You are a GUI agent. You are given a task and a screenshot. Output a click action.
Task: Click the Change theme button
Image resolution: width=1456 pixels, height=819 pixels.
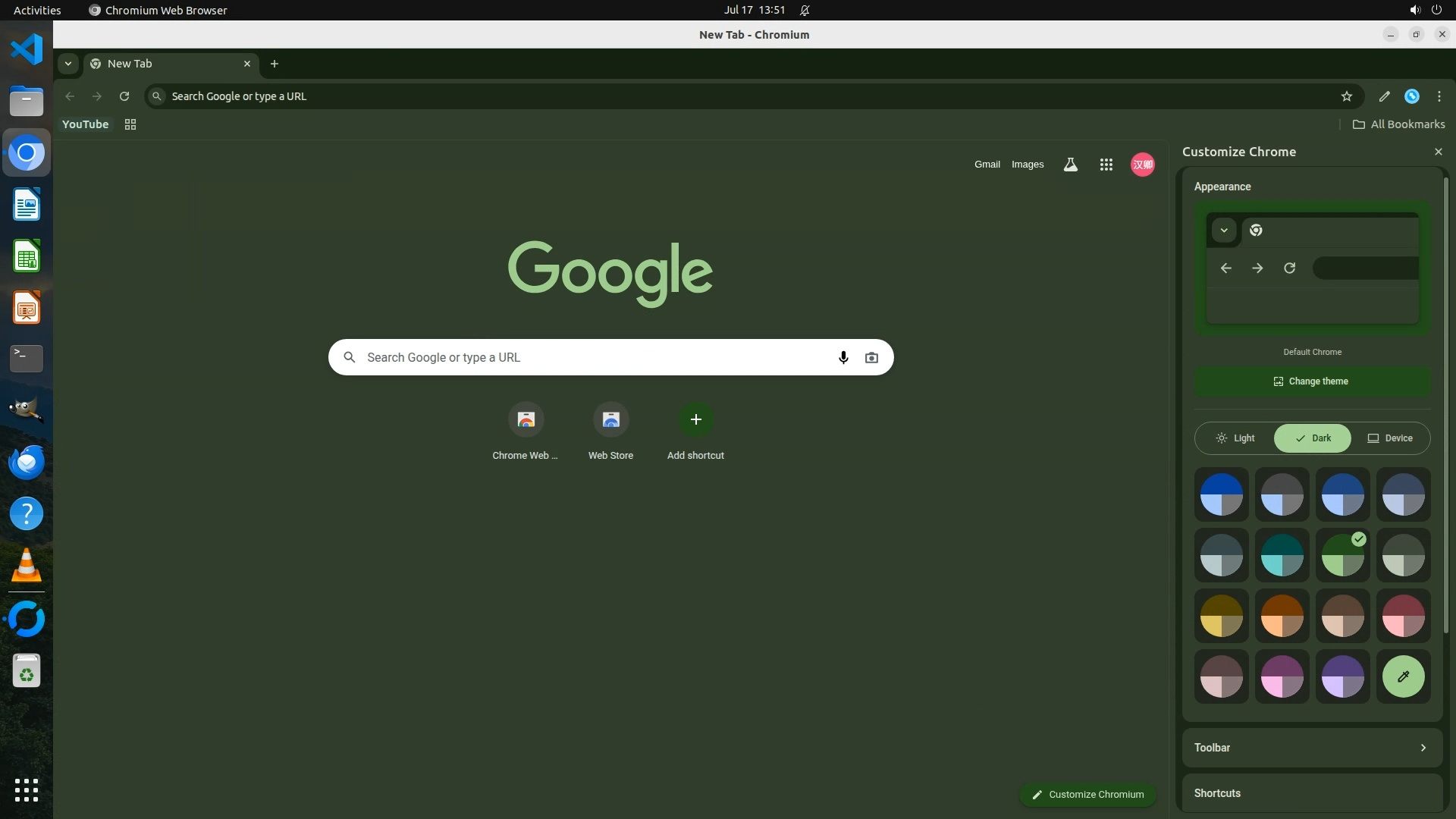[x=1312, y=381]
